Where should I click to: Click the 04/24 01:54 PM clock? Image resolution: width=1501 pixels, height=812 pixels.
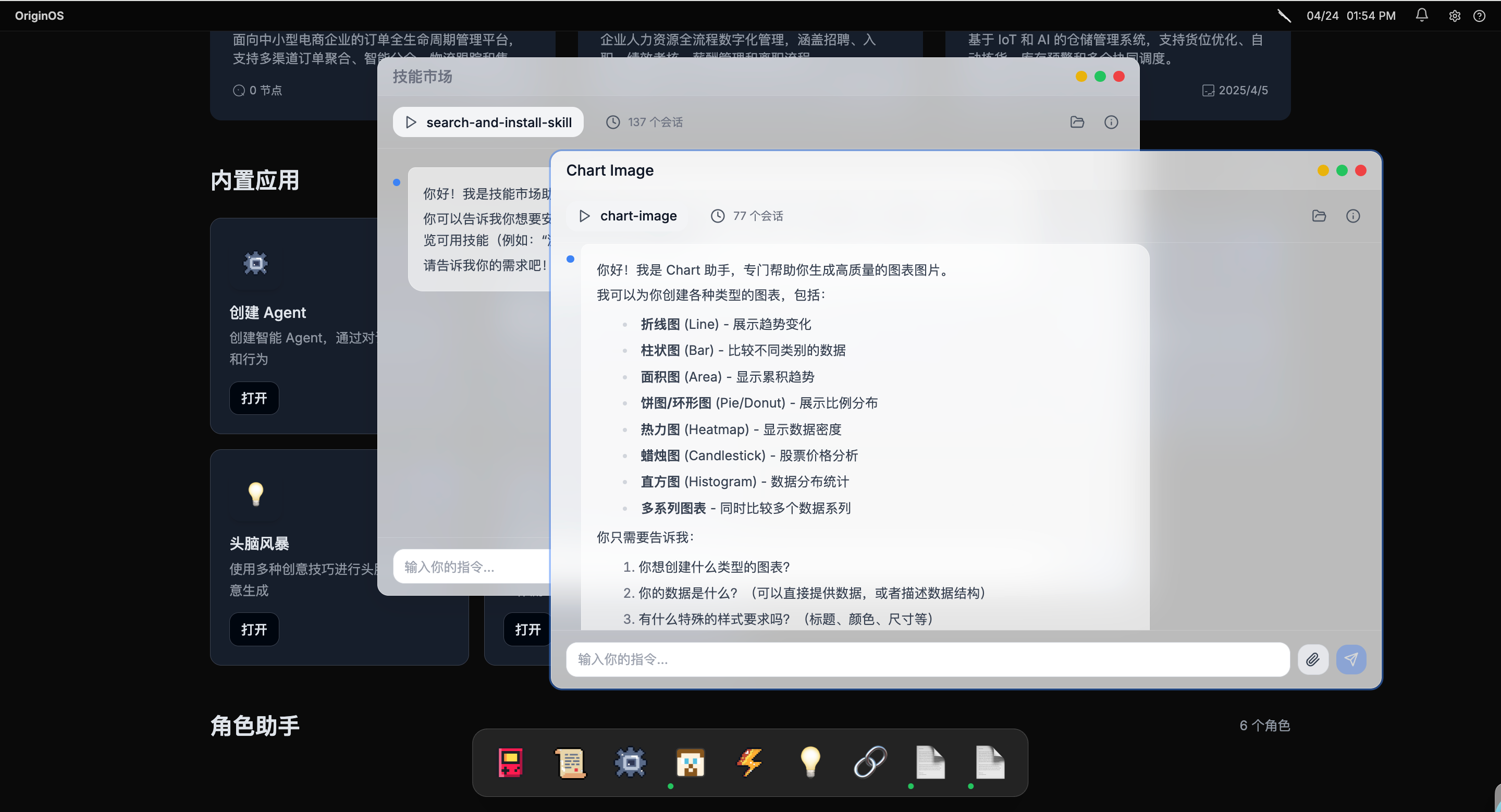[x=1351, y=16]
